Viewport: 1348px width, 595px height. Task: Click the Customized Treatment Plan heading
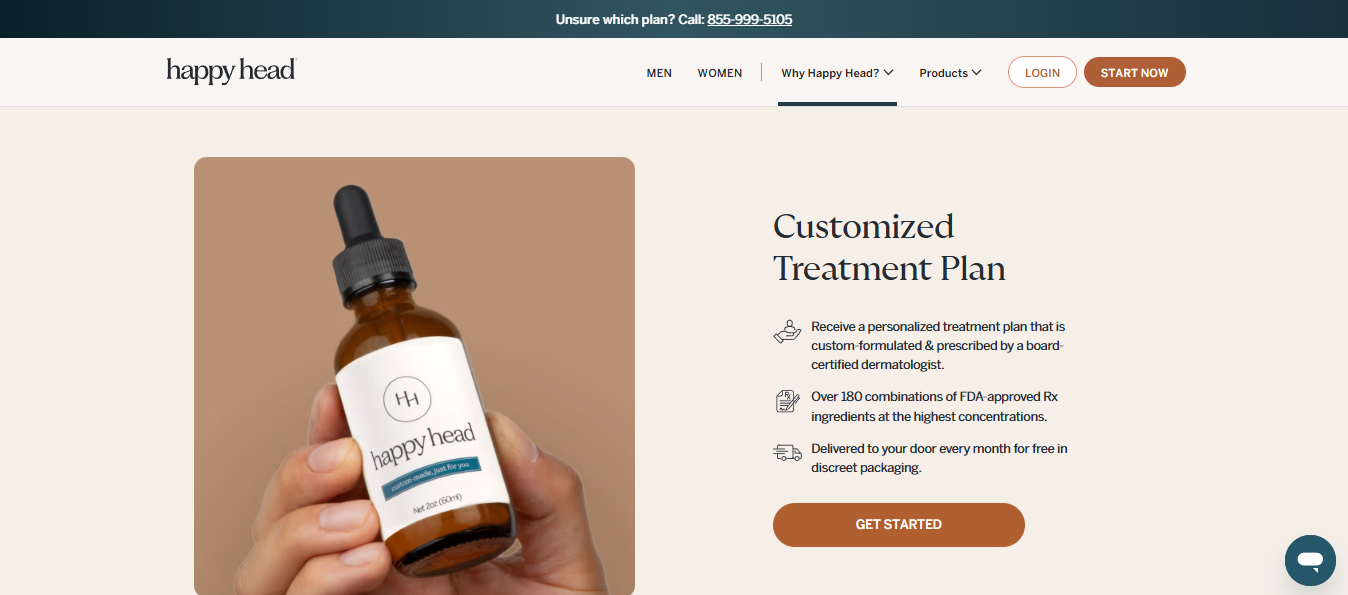(889, 247)
